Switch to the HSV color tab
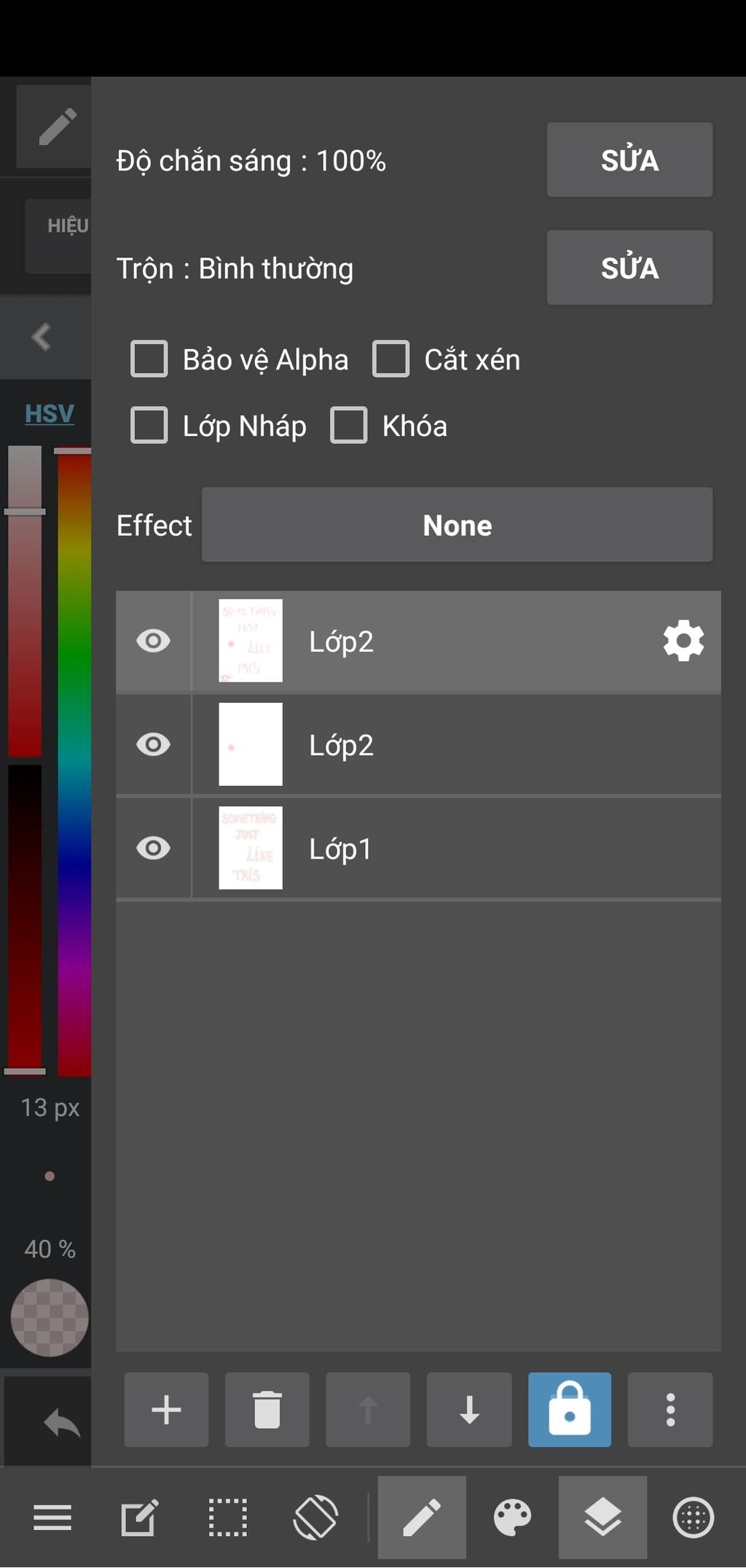This screenshot has height=1568, width=746. (50, 413)
